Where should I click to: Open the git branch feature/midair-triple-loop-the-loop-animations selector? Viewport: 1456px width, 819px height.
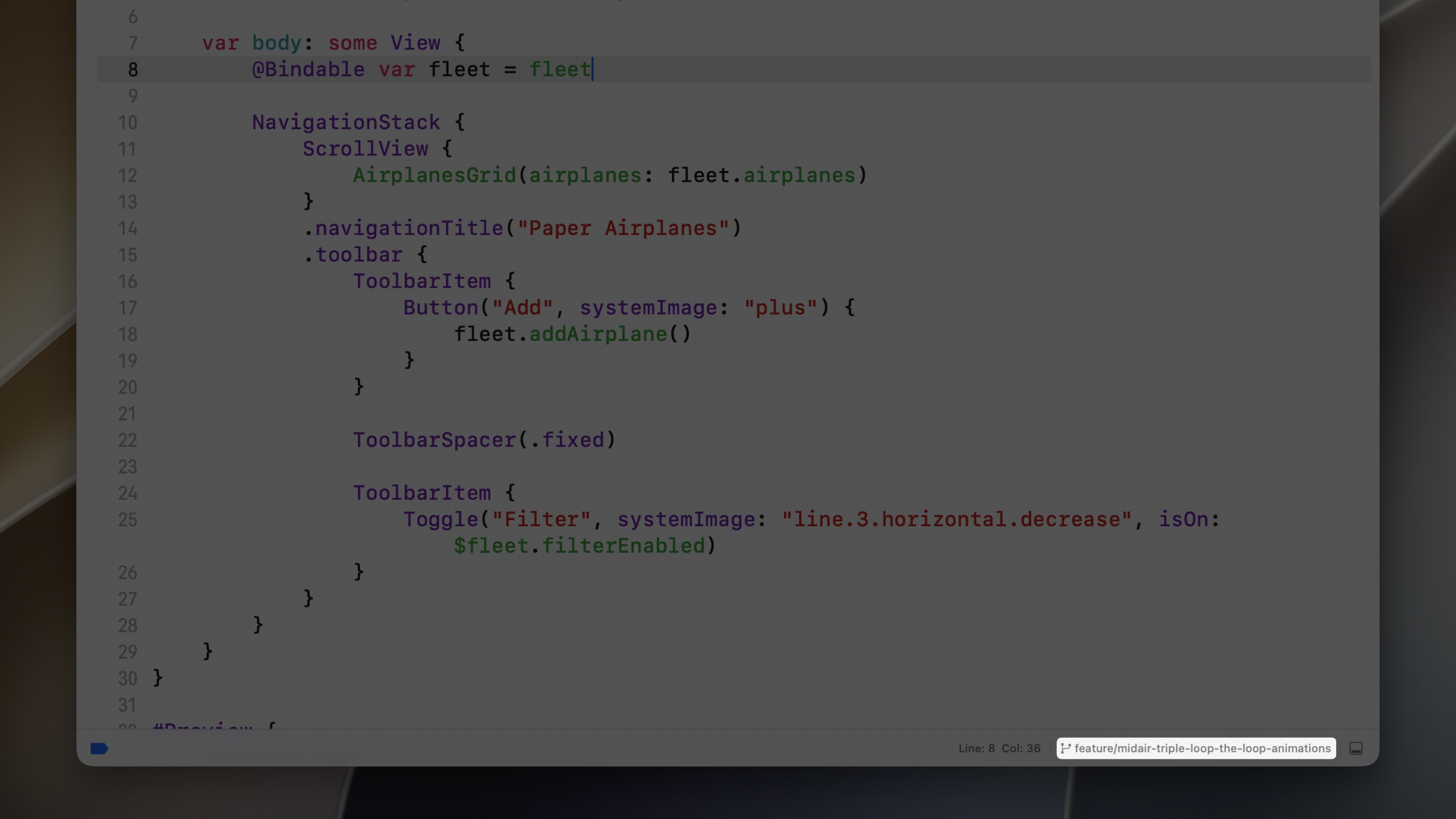coord(1196,748)
